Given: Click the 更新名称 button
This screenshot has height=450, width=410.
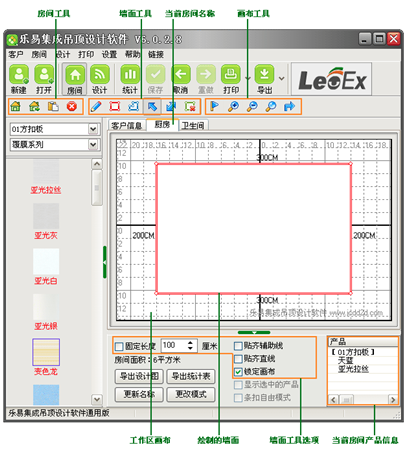Looking at the screenshot, I should point(139,395).
